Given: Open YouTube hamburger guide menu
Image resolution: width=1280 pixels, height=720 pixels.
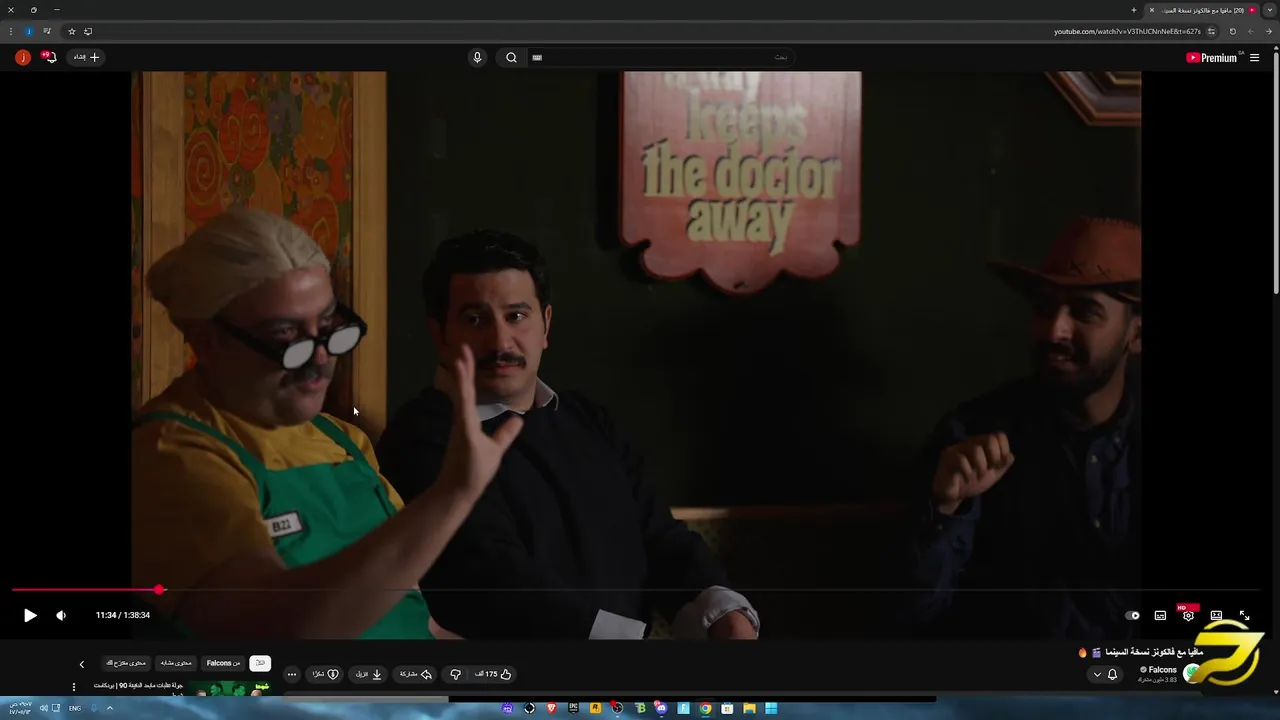Looking at the screenshot, I should 1254,58.
